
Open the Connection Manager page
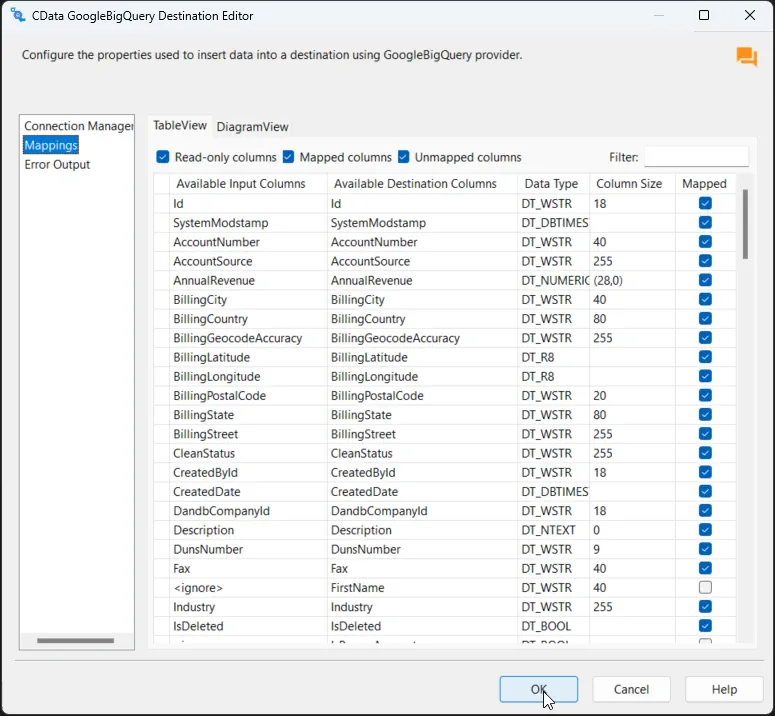tap(78, 126)
